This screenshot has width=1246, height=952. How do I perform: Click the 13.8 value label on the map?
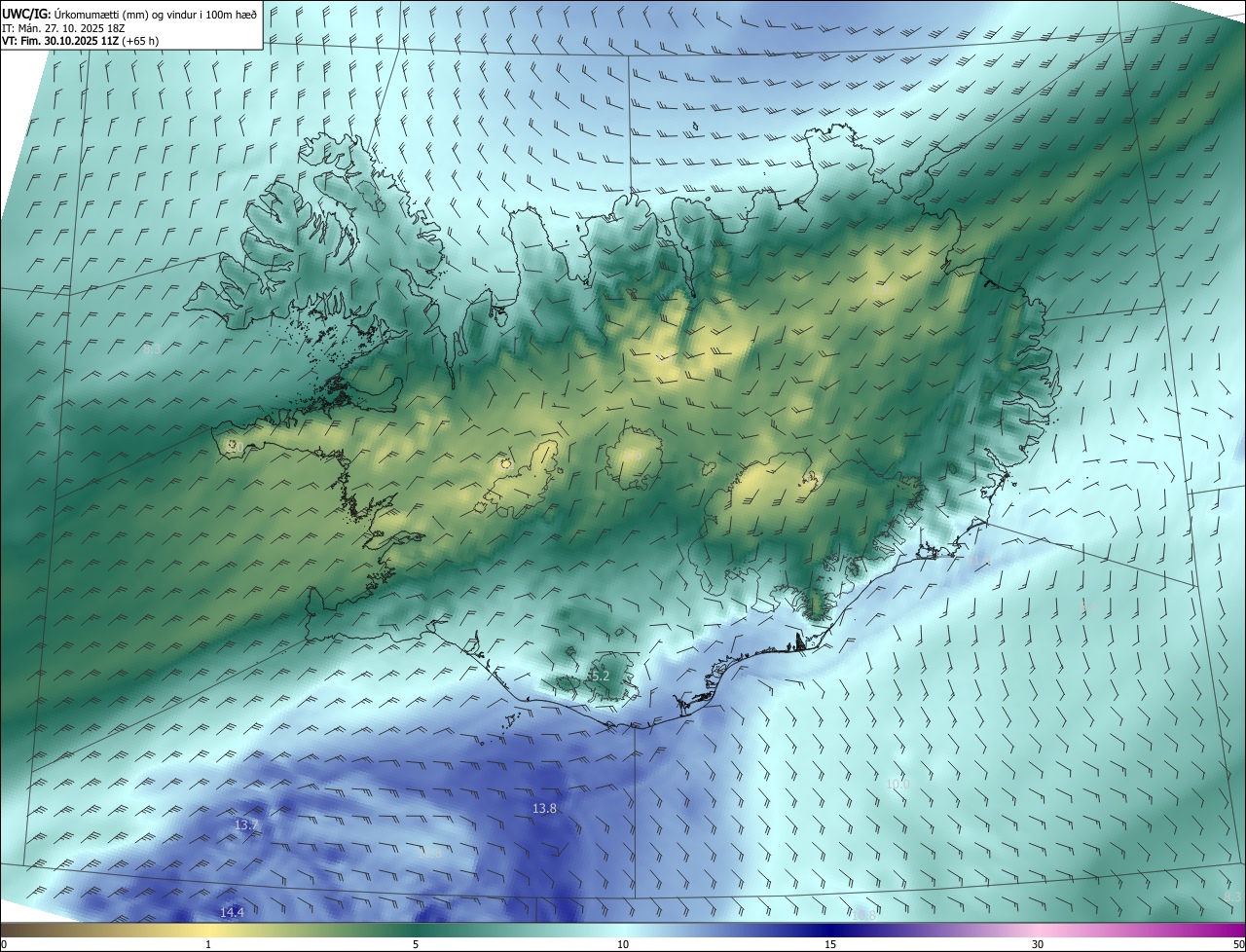coord(544,808)
